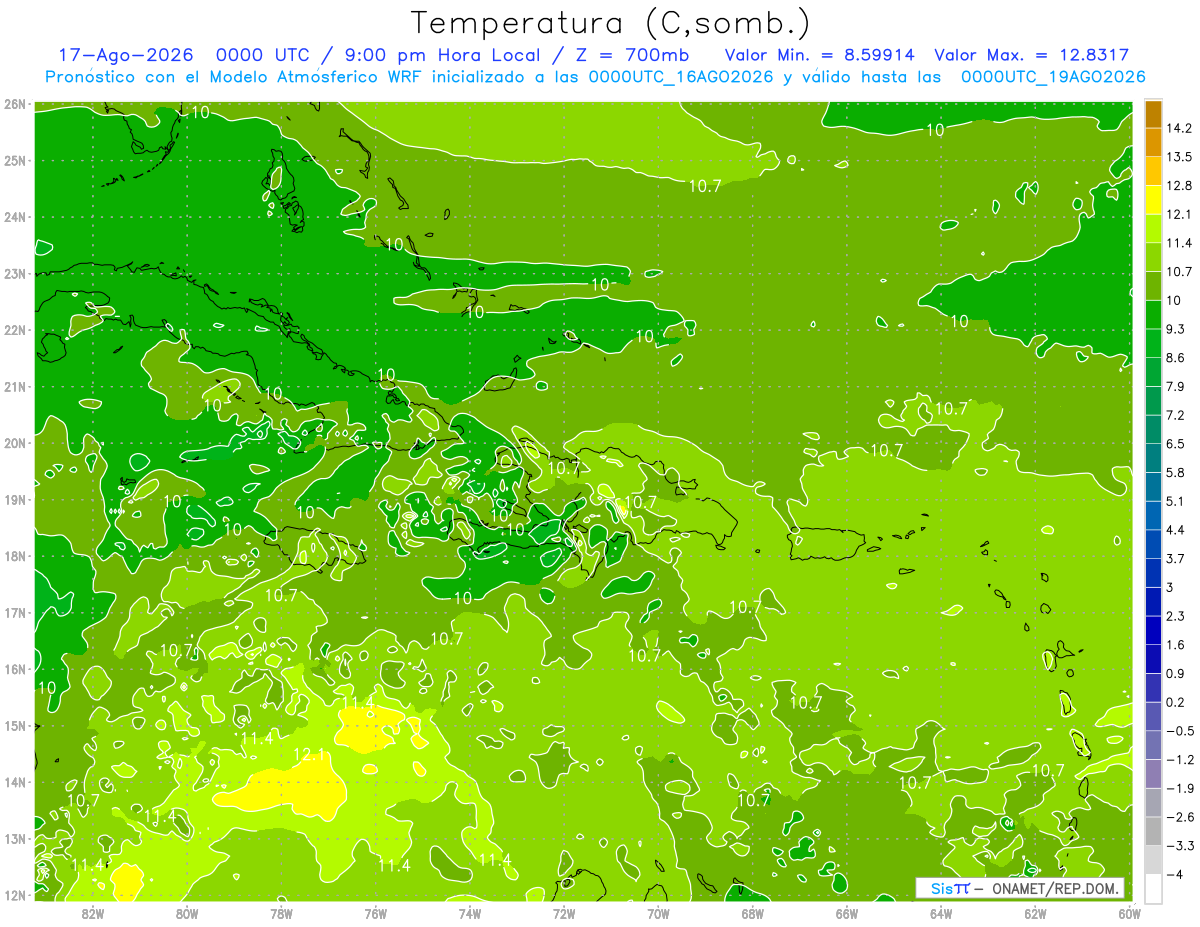This screenshot has width=1200, height=927.
Task: Click the colorbar legend label 0.2
Action: coord(1177,702)
